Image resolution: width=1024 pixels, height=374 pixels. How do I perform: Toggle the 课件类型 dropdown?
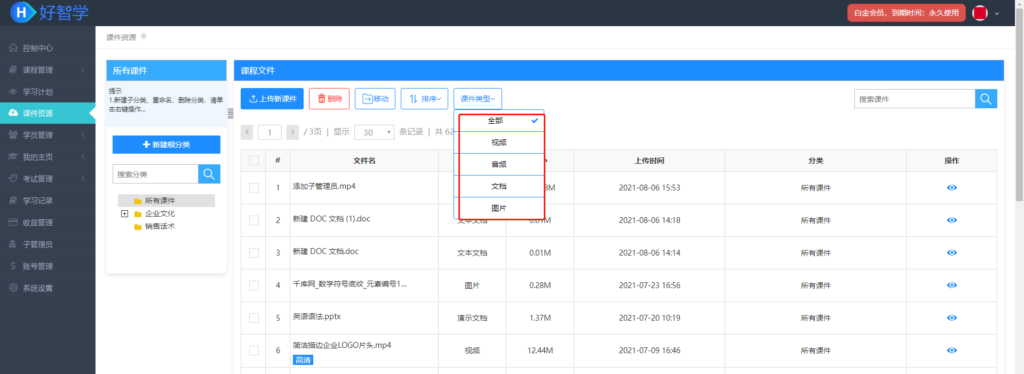coord(477,99)
